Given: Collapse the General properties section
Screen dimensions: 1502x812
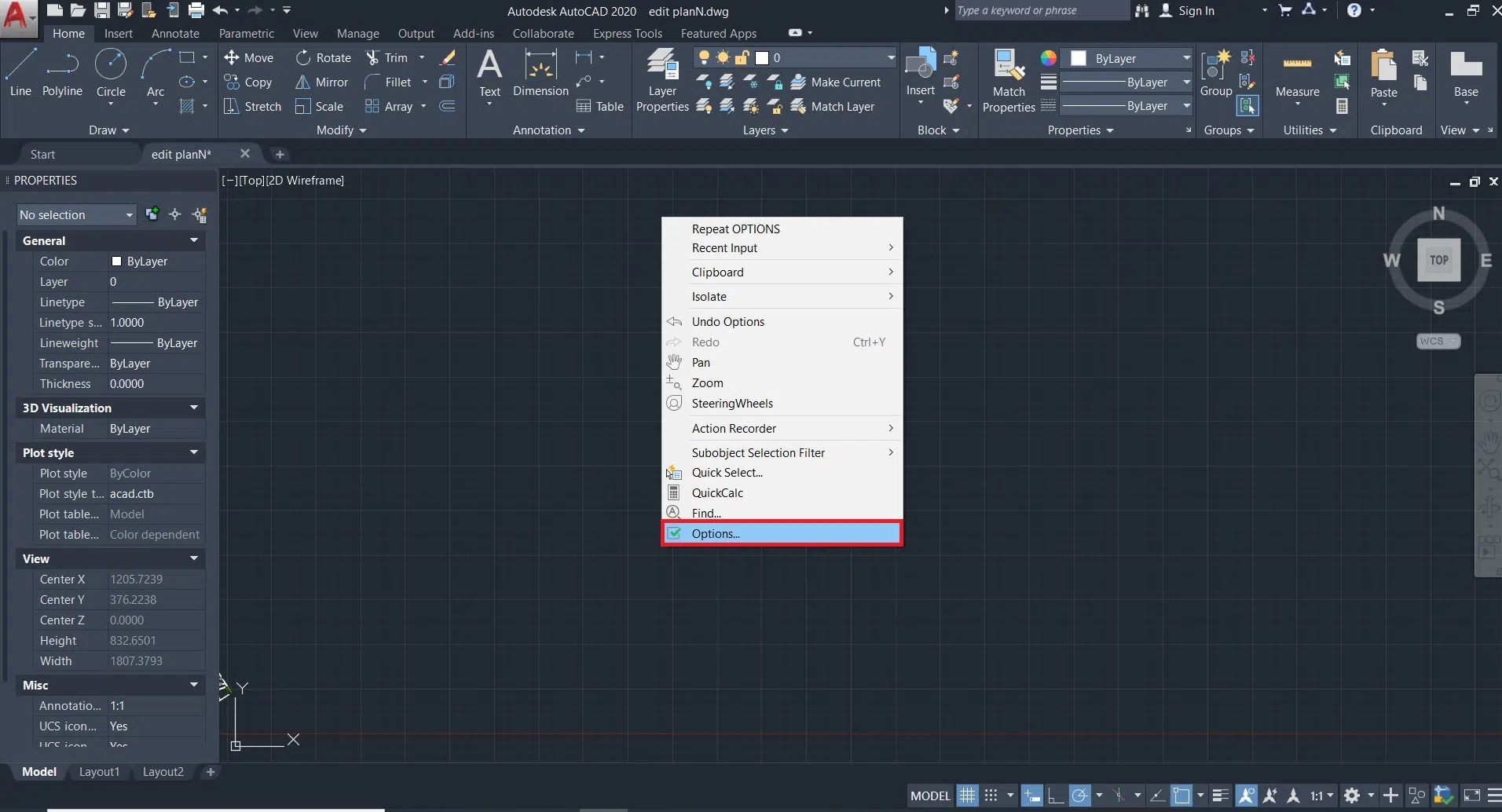Looking at the screenshot, I should point(193,240).
